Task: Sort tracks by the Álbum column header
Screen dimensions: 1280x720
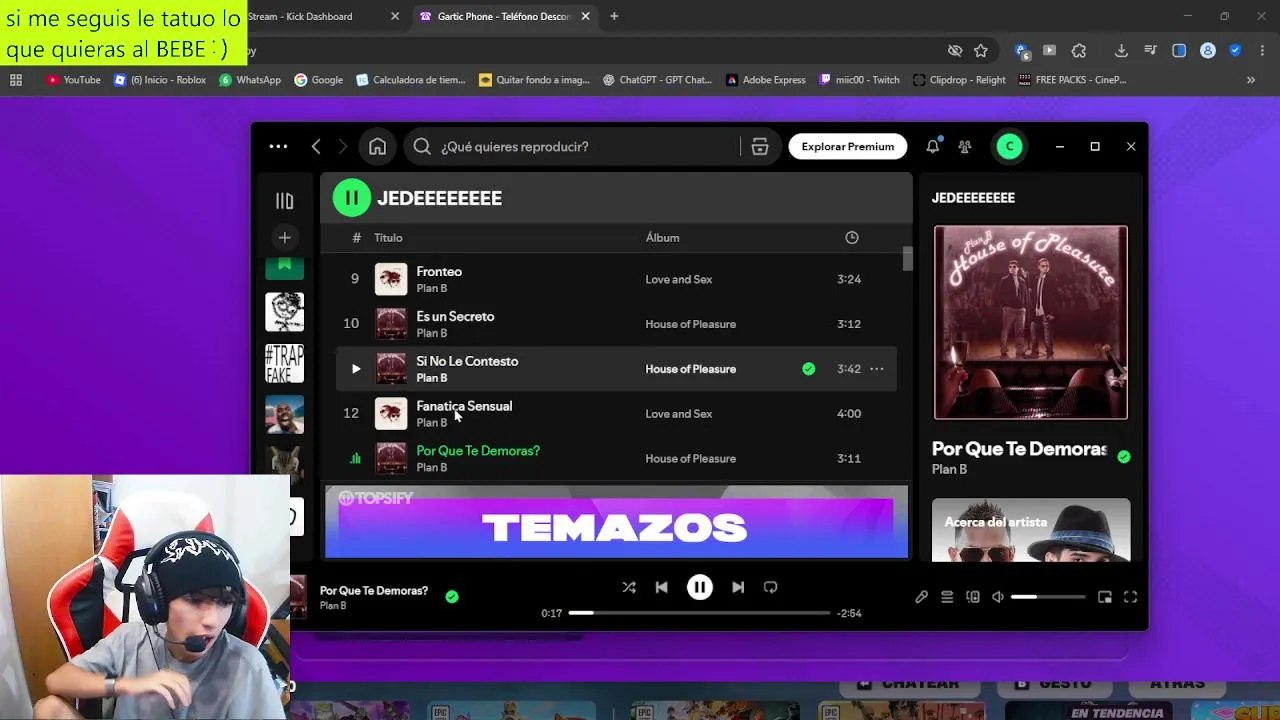Action: [x=662, y=238]
